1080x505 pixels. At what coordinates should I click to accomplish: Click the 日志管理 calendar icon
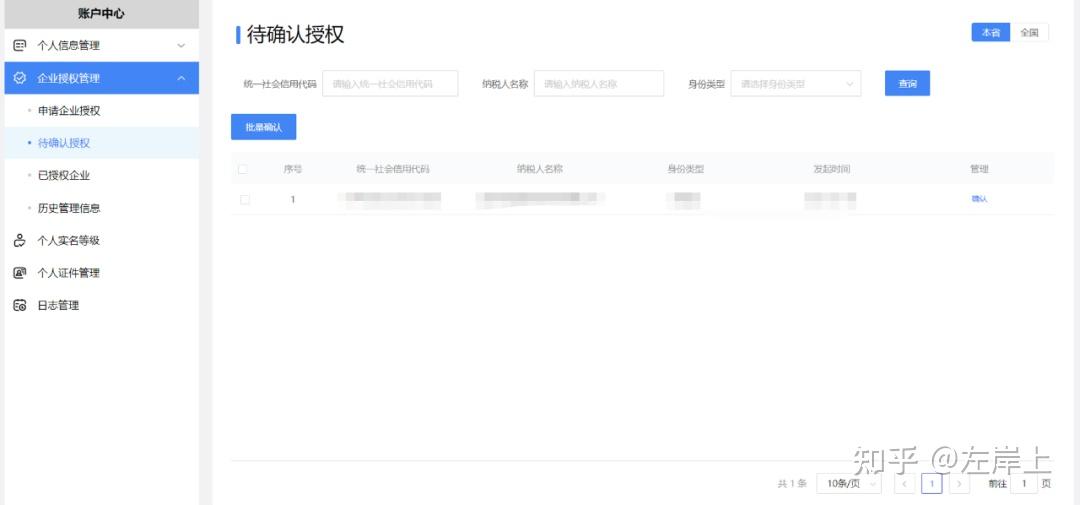pyautogui.click(x=20, y=305)
